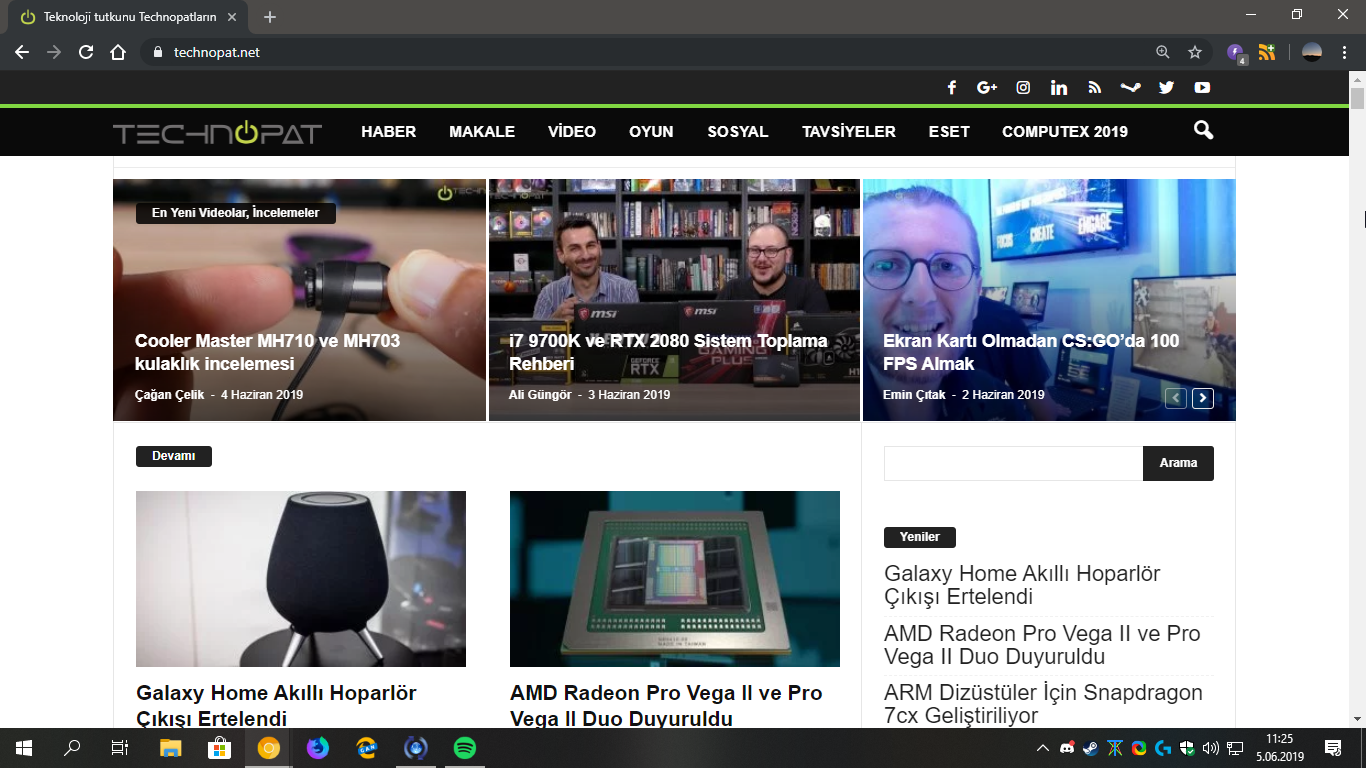The width and height of the screenshot is (1366, 768).
Task: Open the AMD Radeon Pro chip thumbnail
Action: point(674,578)
